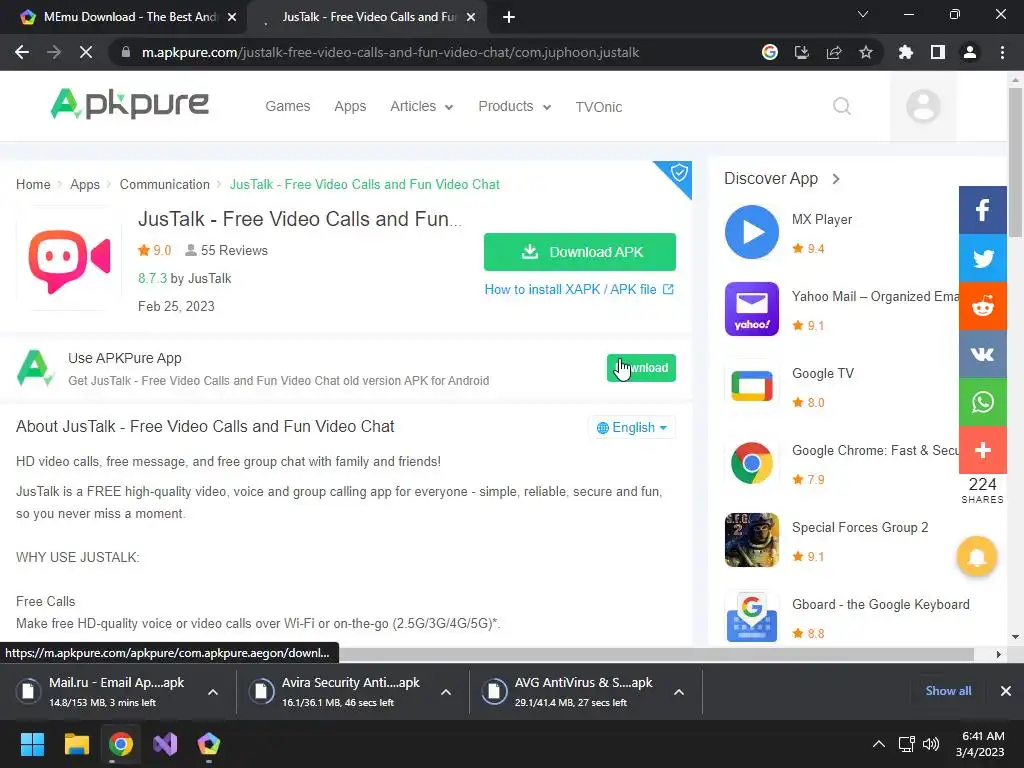Click the install app icon in address bar
1024x768 pixels.
click(x=801, y=52)
